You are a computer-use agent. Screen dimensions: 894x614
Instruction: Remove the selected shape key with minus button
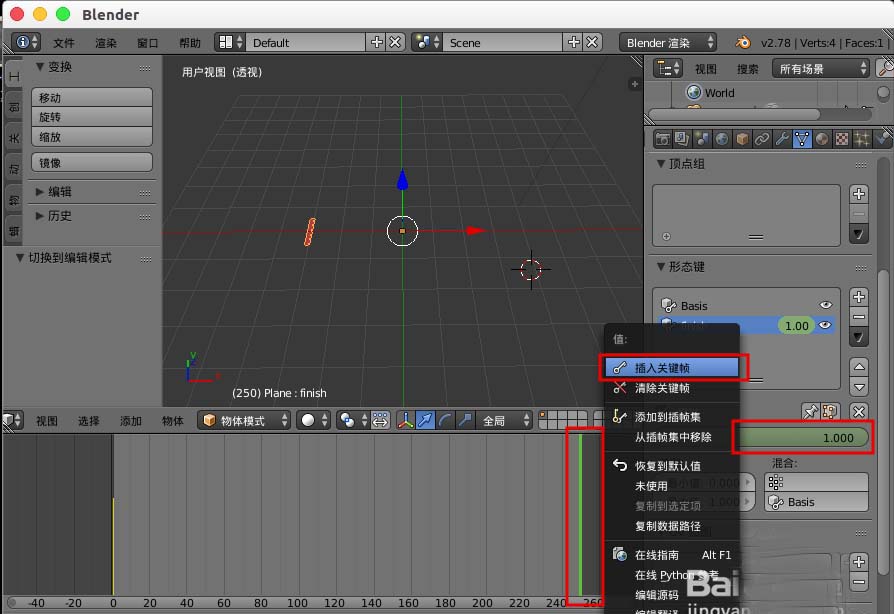(x=859, y=316)
